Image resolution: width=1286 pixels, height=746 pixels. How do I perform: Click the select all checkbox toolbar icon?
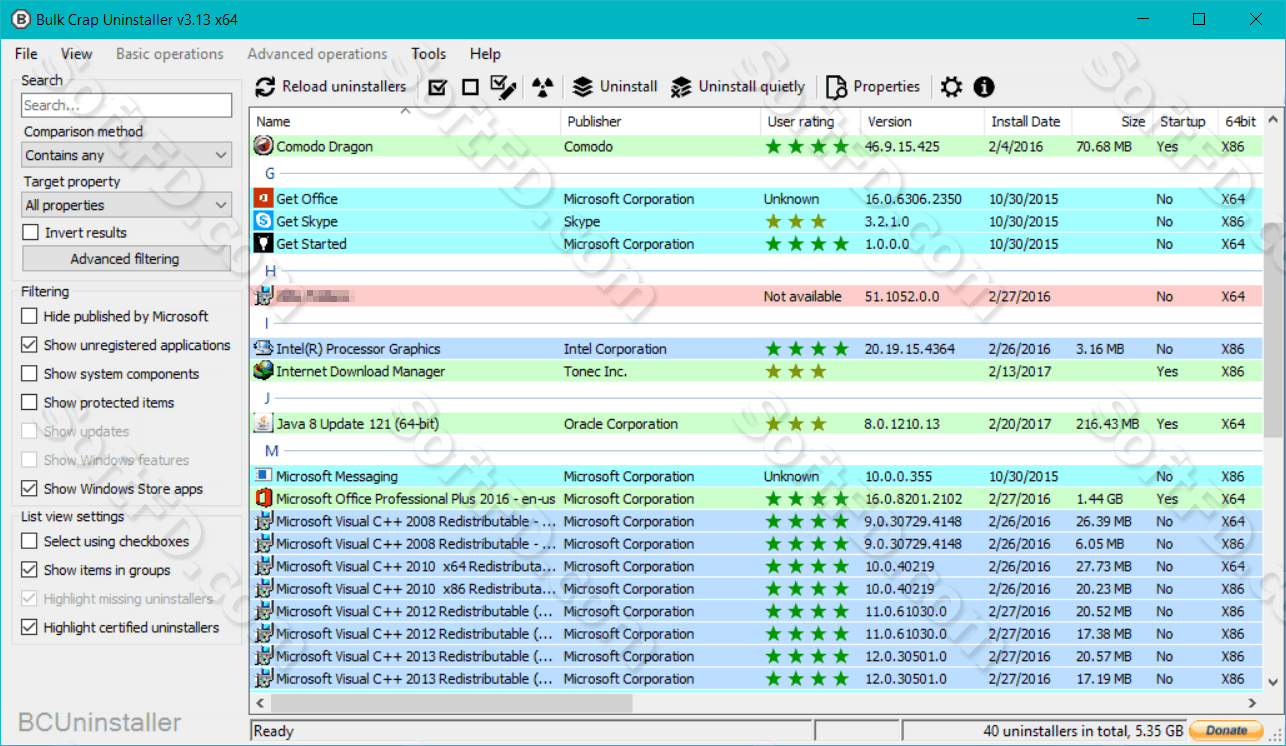pos(437,87)
